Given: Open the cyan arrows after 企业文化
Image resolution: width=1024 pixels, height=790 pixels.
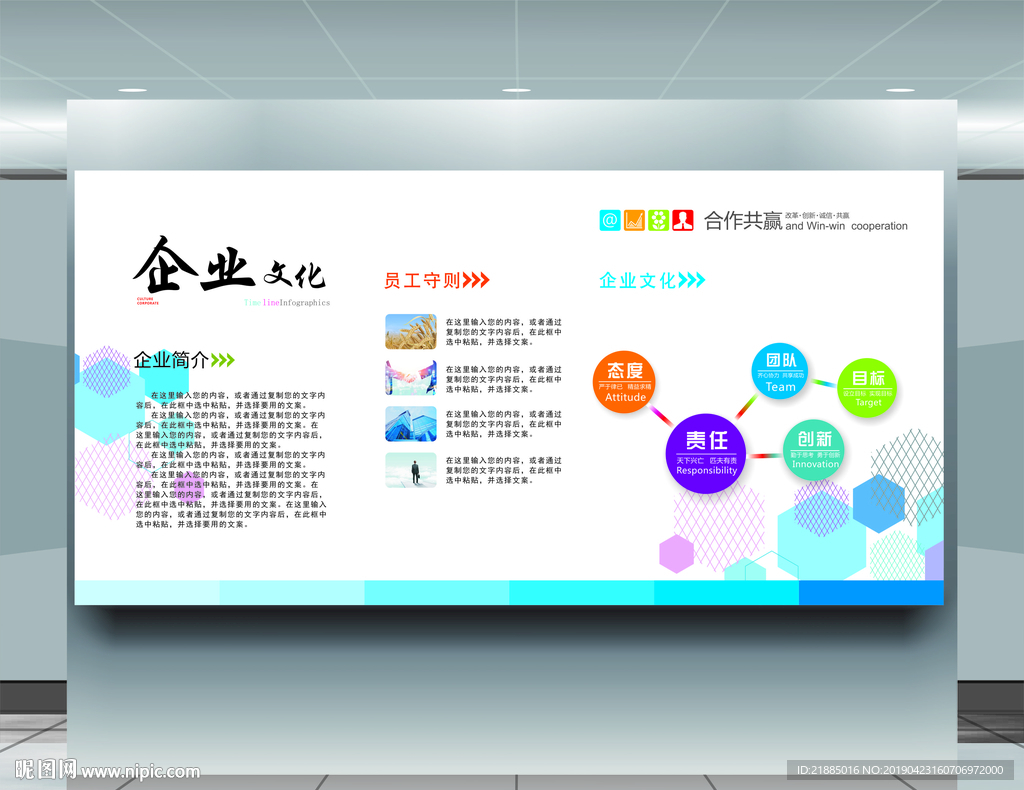Looking at the screenshot, I should (x=692, y=281).
